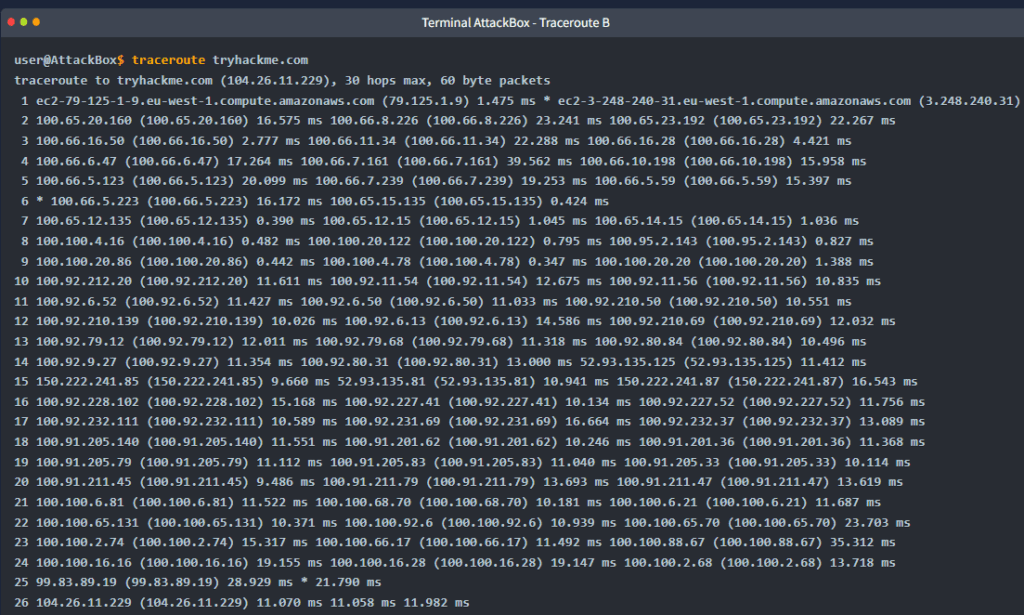Screen dimensions: 1024x615
Task: Click '11.427 ms' in hop 11
Action: [x=260, y=302]
